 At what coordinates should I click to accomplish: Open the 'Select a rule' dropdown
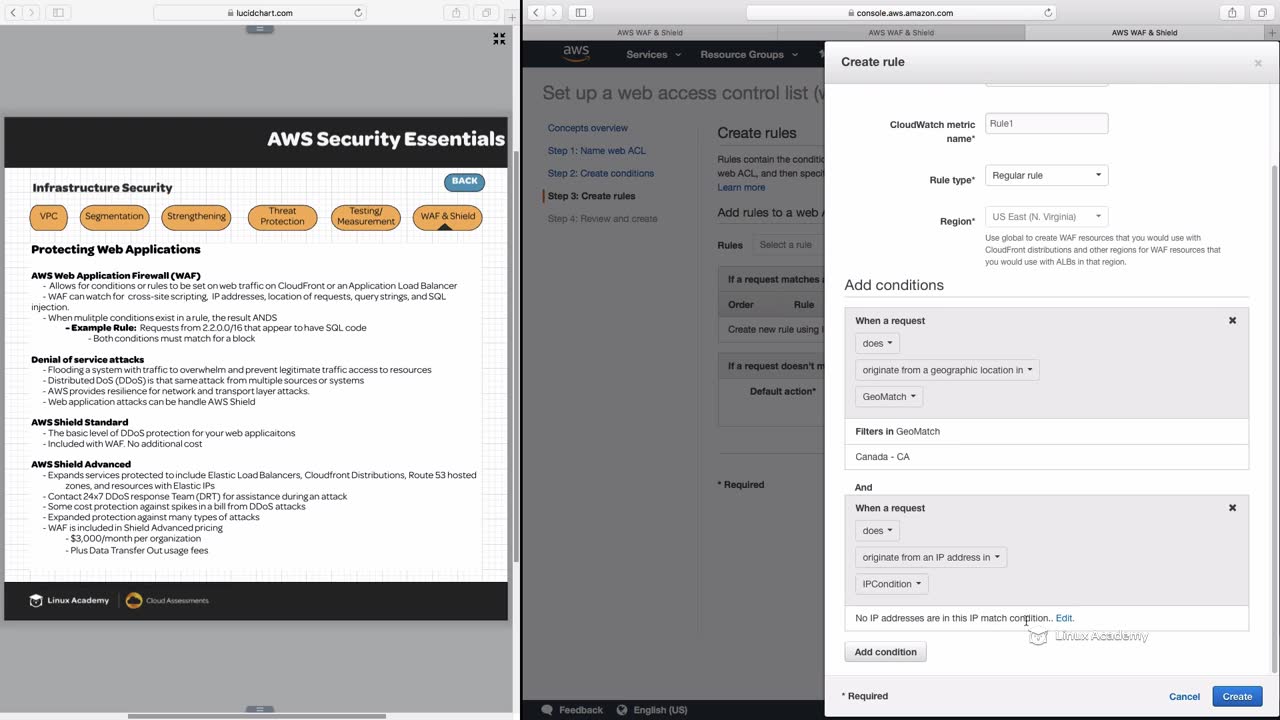(786, 245)
